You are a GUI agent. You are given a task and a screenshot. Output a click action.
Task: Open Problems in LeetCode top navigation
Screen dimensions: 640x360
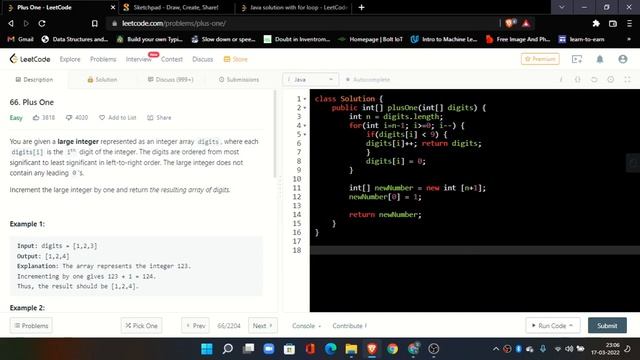(x=103, y=59)
